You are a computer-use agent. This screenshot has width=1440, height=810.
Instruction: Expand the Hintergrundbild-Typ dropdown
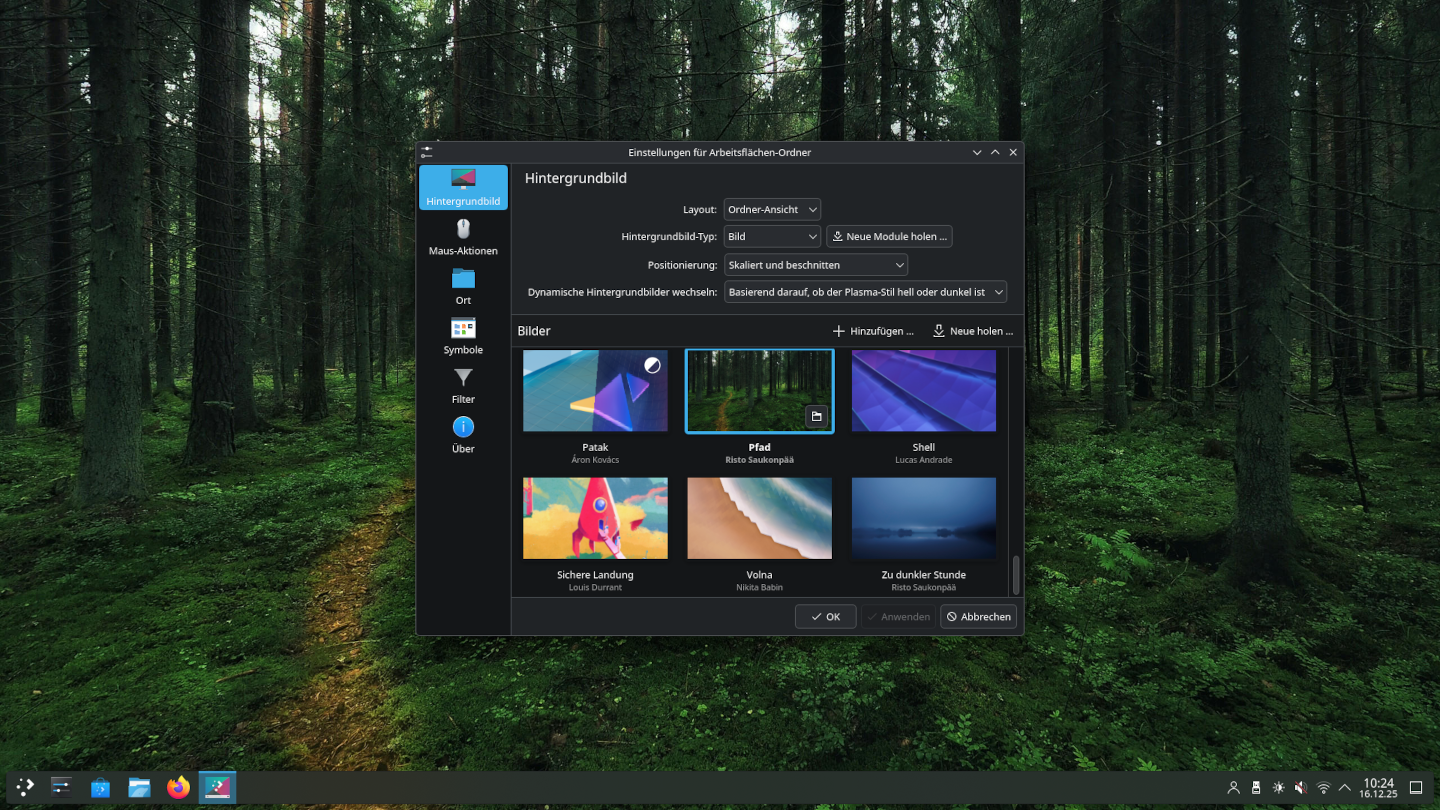[x=772, y=237]
